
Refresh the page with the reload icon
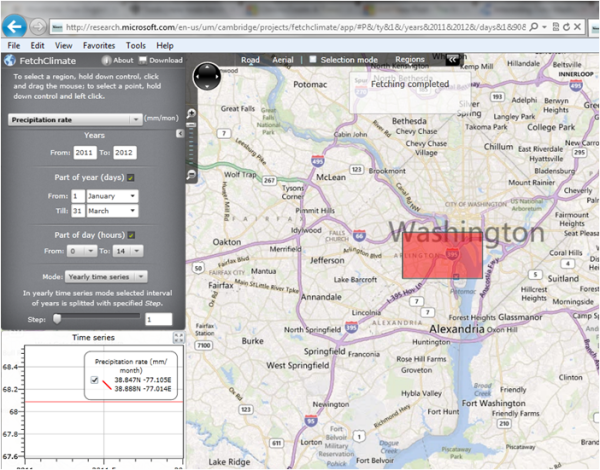coord(566,27)
